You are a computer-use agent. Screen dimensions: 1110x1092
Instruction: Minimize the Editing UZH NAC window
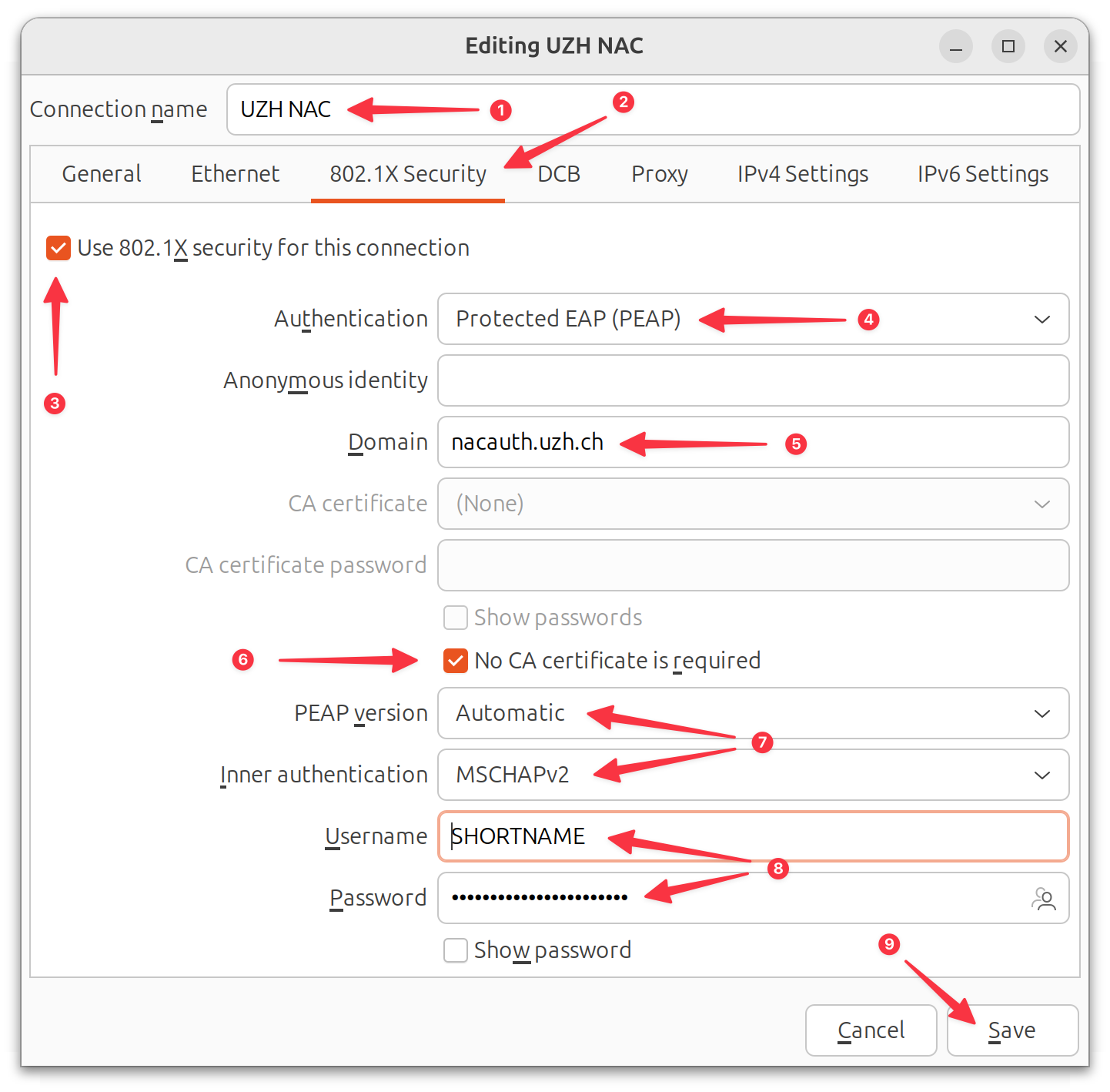coord(956,46)
